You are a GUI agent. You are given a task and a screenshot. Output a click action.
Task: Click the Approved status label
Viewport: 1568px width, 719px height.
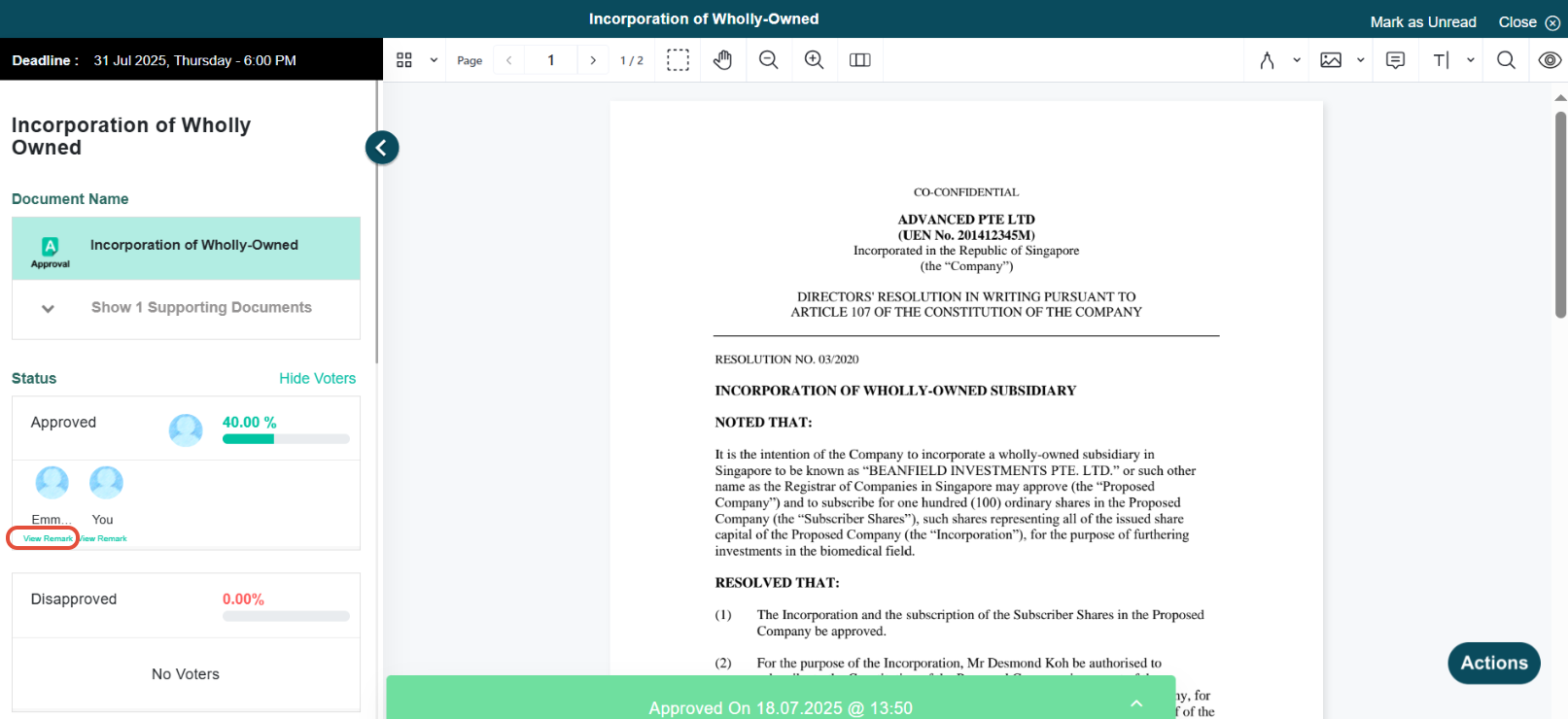pos(63,423)
